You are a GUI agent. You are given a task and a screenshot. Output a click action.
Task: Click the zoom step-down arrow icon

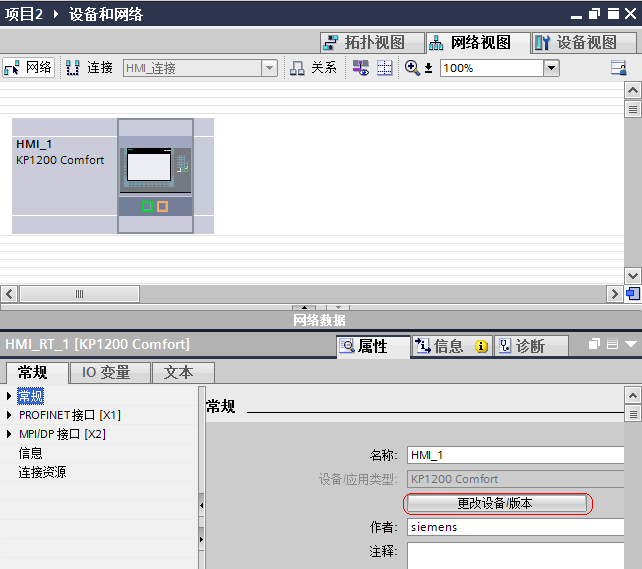[x=428, y=68]
